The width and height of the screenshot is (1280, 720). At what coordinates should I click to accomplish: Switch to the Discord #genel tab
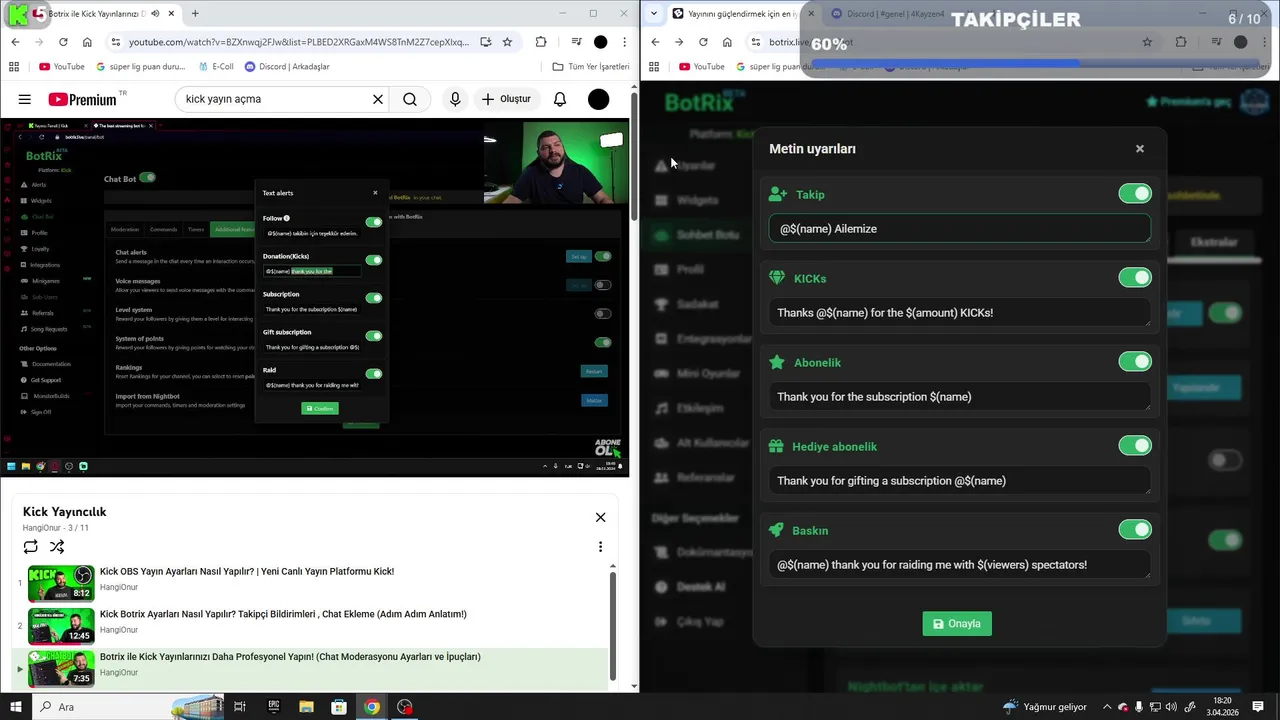click(895, 14)
